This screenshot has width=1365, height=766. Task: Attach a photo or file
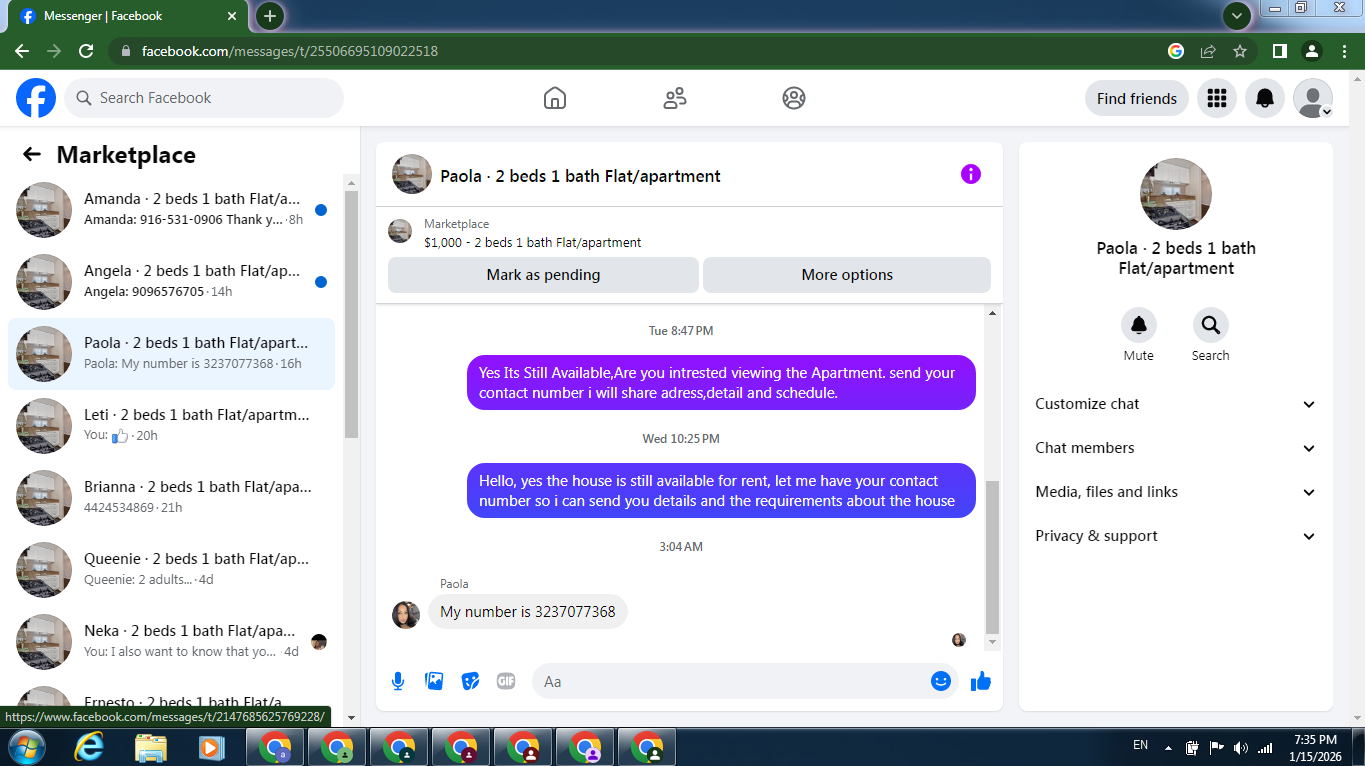click(x=434, y=681)
